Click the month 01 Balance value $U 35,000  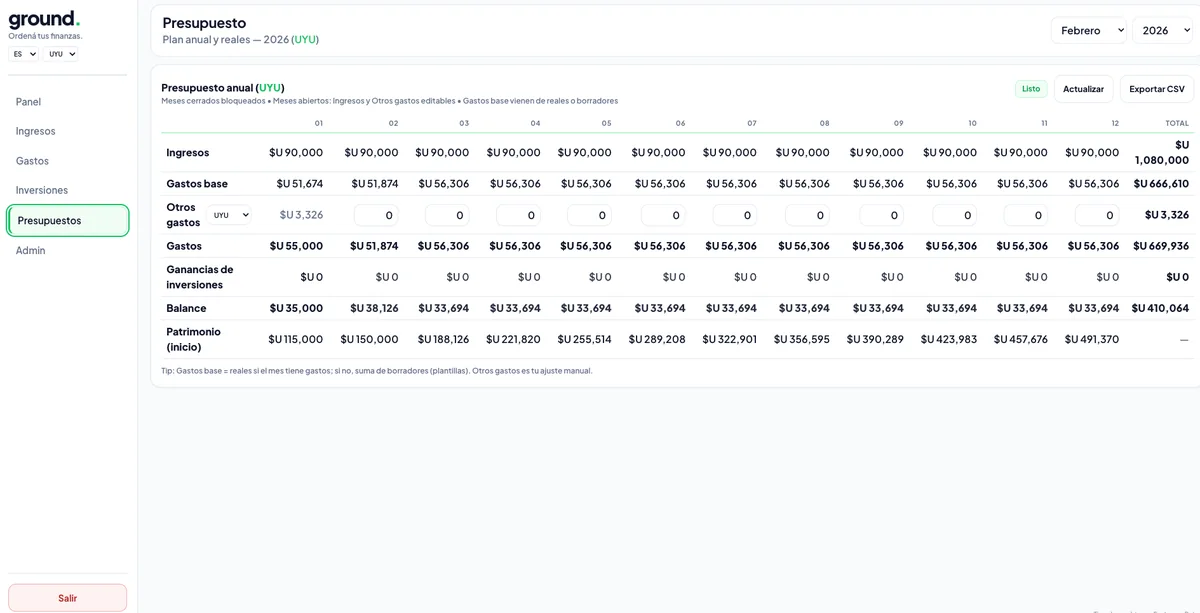[x=296, y=308]
